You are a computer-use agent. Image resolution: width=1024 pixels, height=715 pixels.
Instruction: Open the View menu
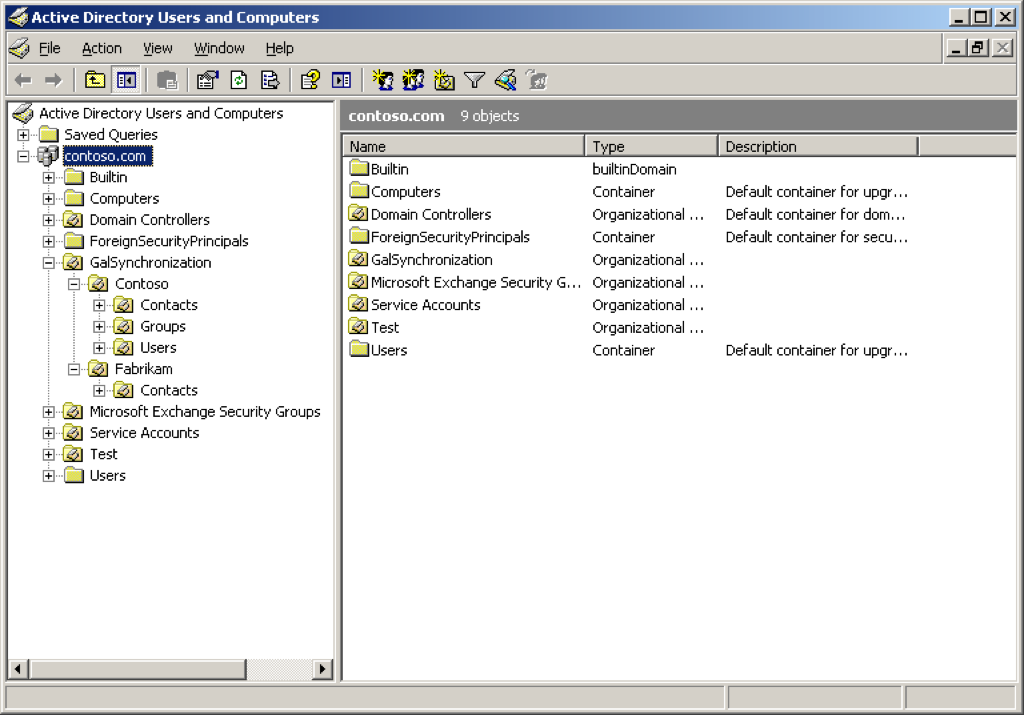[158, 47]
